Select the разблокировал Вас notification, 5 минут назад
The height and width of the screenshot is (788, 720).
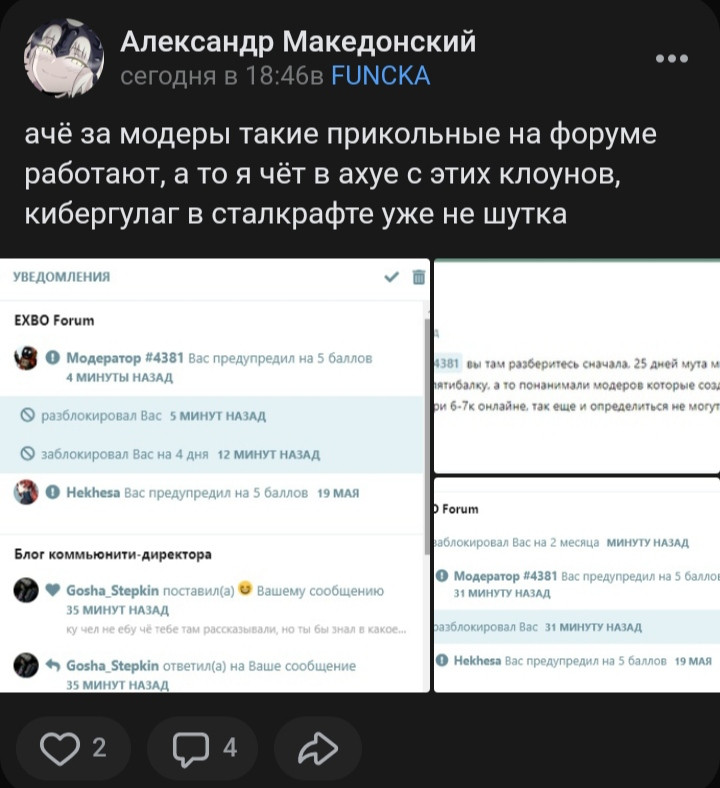click(211, 416)
